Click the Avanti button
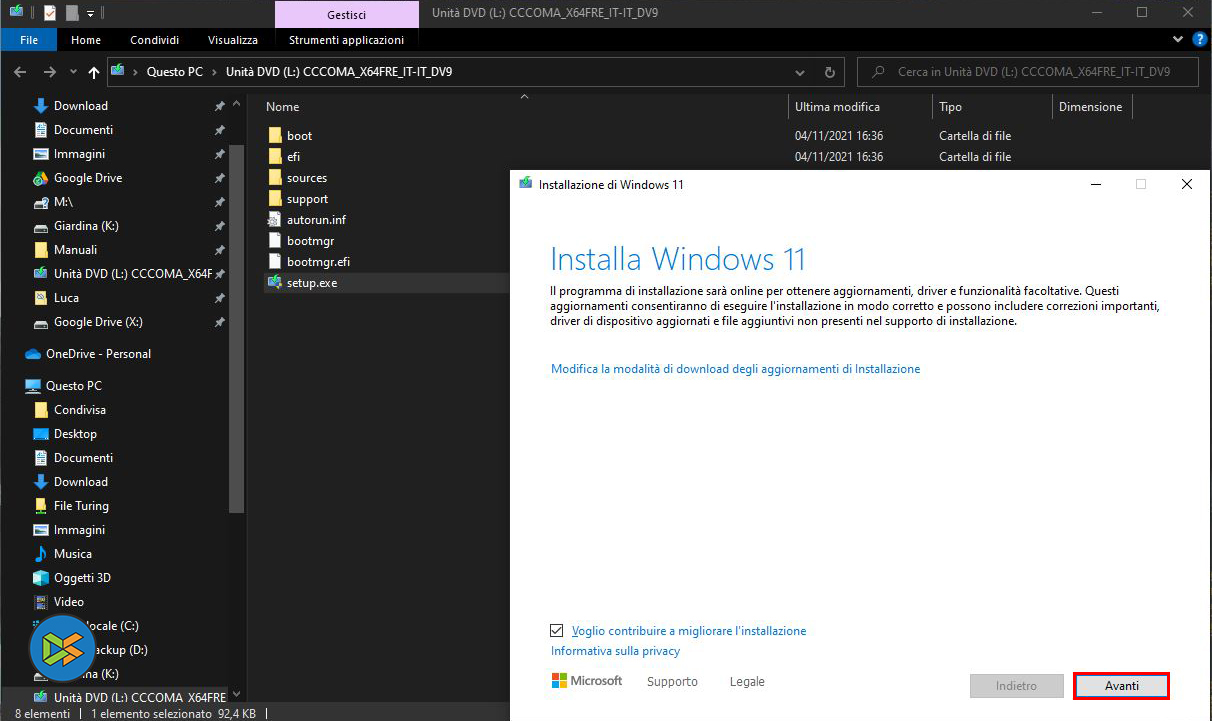This screenshot has width=1212, height=721. (x=1121, y=686)
